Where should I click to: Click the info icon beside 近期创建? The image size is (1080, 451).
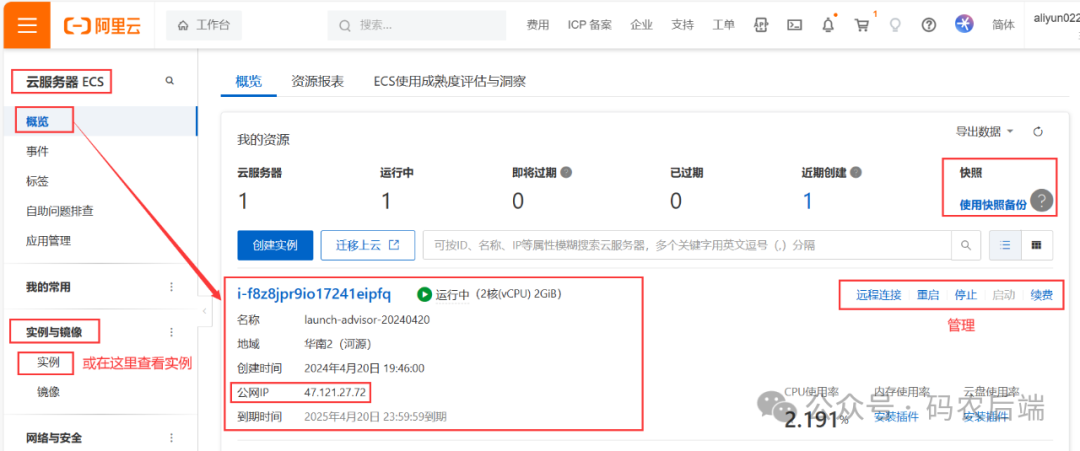858,172
